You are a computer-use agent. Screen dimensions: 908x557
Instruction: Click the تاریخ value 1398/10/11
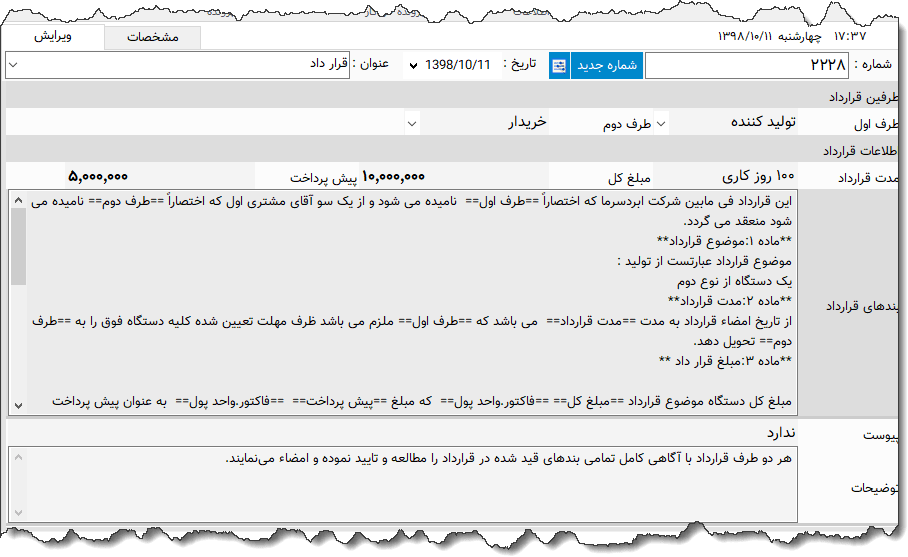457,65
